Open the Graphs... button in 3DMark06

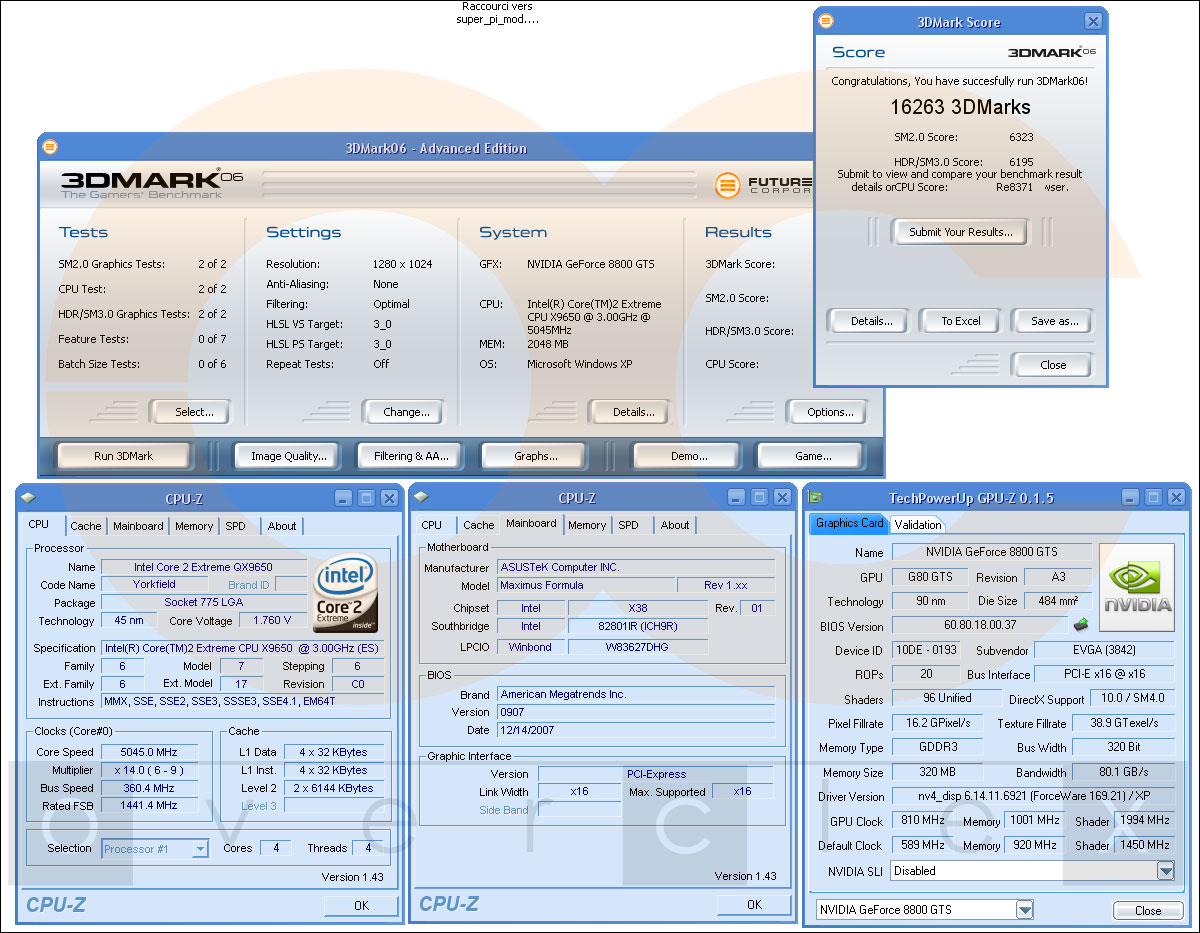(x=536, y=456)
